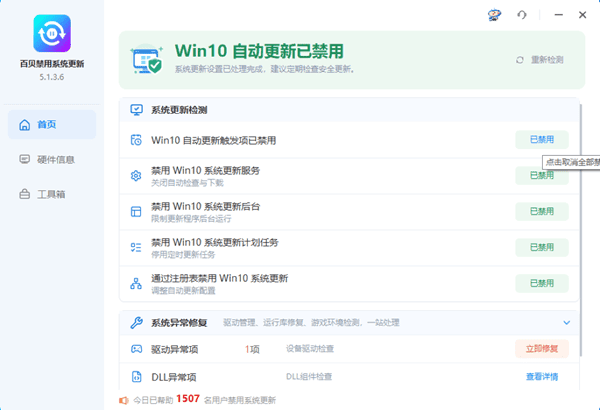600x410 pixels.
Task: Toggle 已禁用 status for 系统更新计划任务
Action: [x=542, y=247]
